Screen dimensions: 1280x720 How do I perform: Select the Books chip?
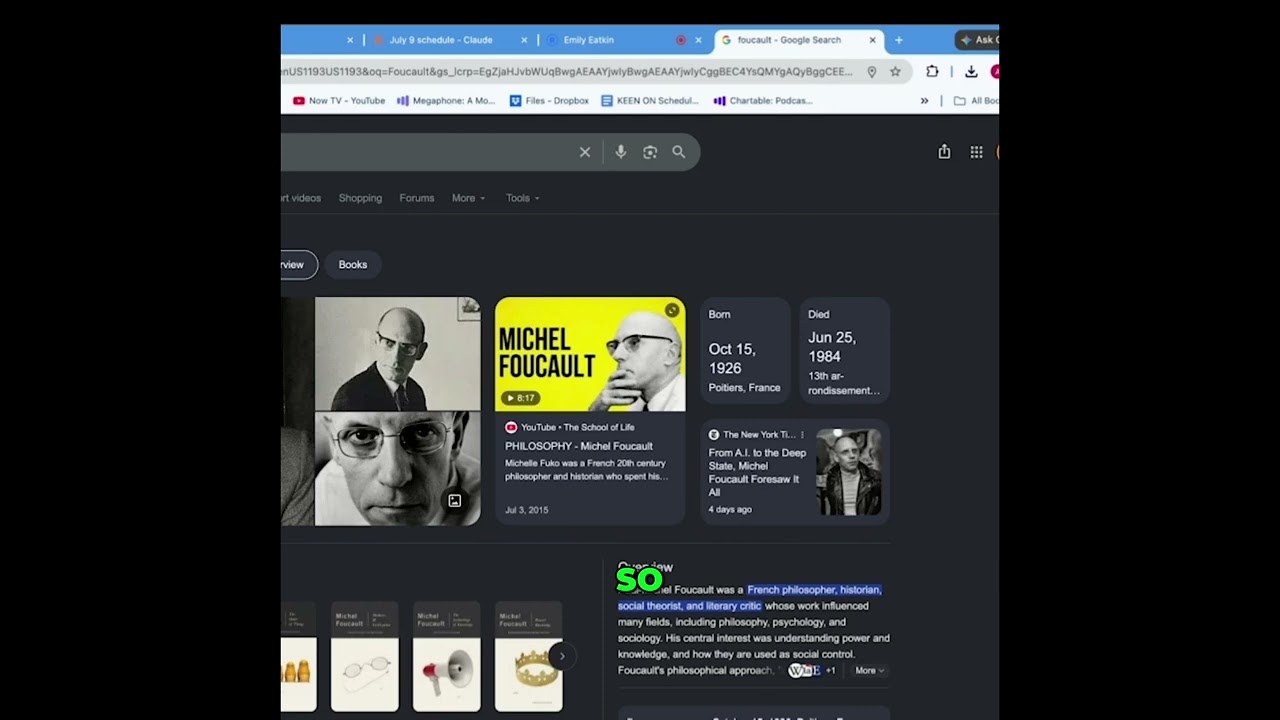[x=353, y=265]
